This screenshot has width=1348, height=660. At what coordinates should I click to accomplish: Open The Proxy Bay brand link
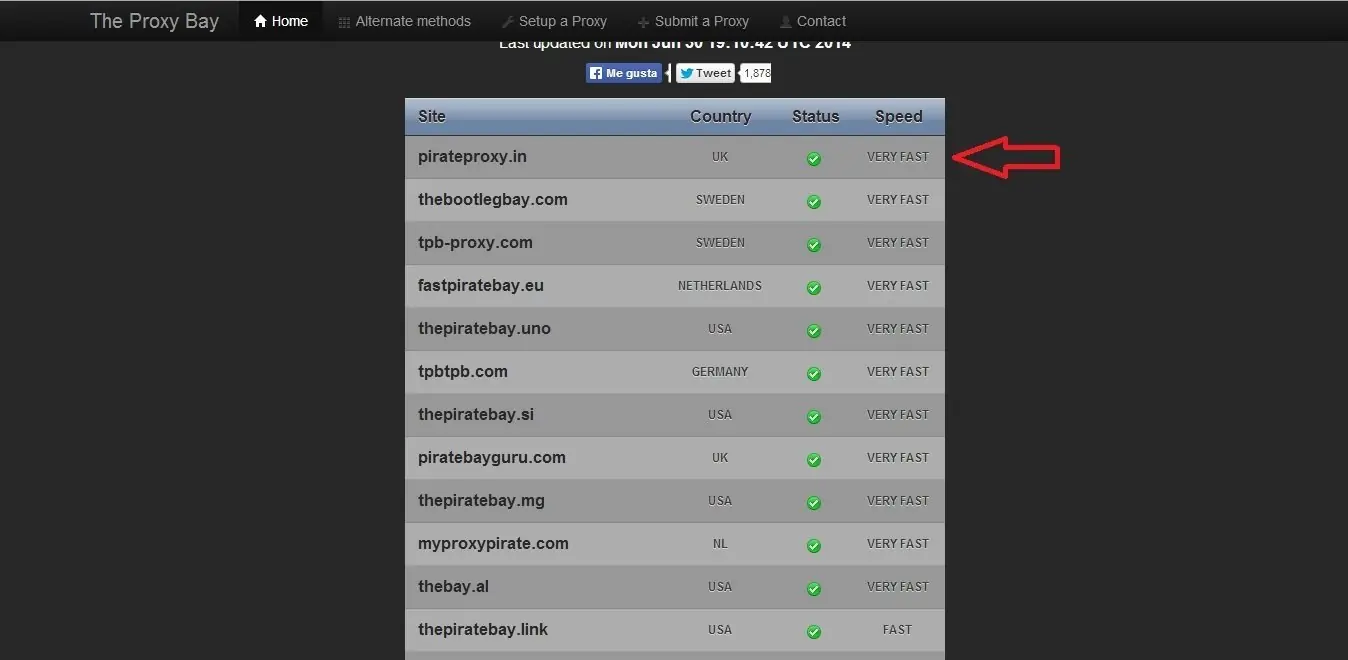pos(154,21)
